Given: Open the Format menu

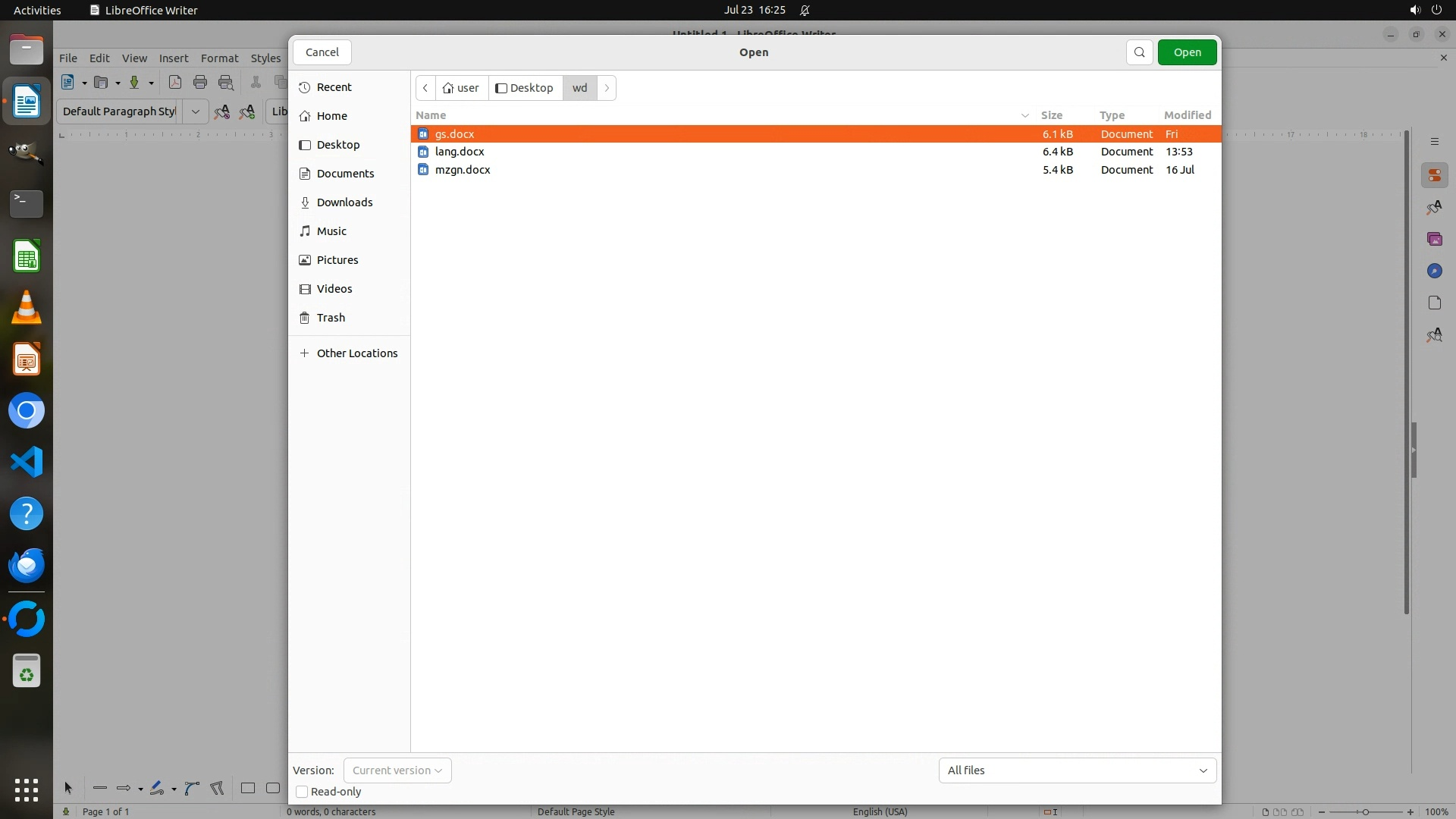Looking at the screenshot, I should coord(219,58).
